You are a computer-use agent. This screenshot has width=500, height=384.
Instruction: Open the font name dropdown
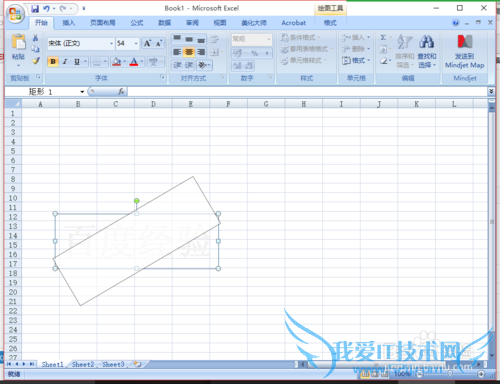pyautogui.click(x=111, y=44)
